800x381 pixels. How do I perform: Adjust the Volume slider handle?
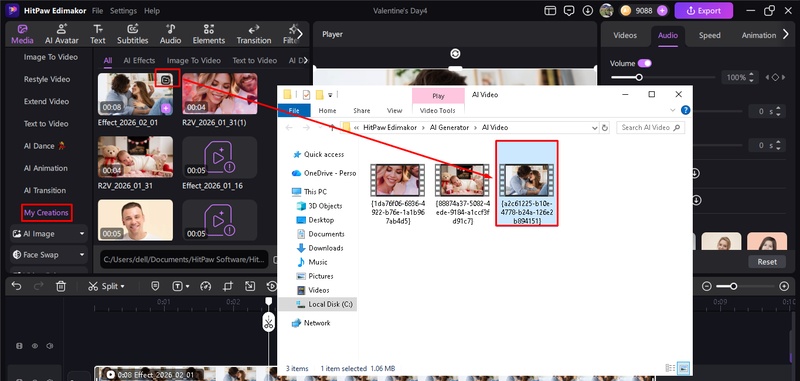pos(638,78)
